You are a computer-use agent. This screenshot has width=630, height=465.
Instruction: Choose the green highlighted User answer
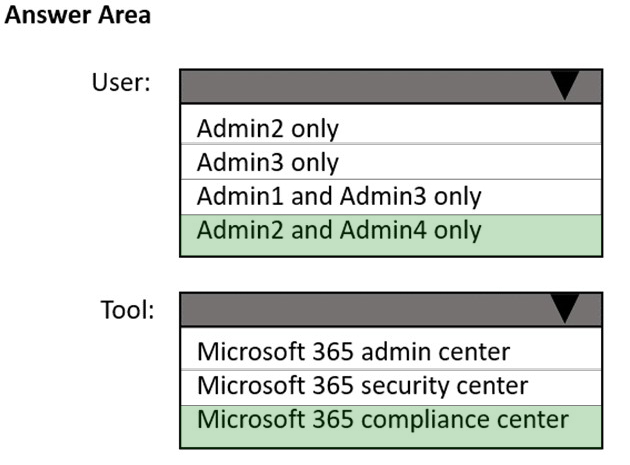(x=391, y=235)
